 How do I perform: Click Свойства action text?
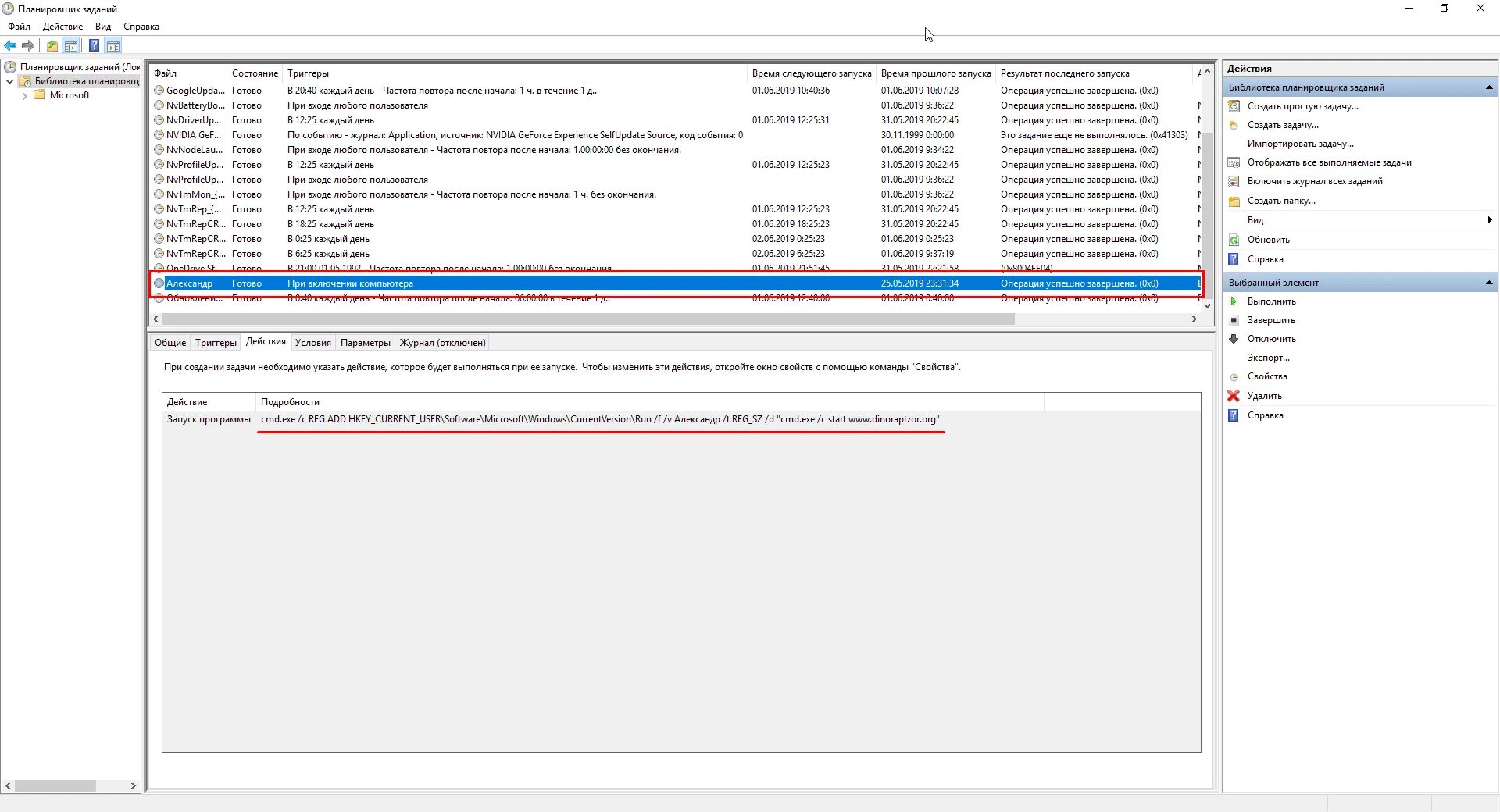pyautogui.click(x=1267, y=376)
